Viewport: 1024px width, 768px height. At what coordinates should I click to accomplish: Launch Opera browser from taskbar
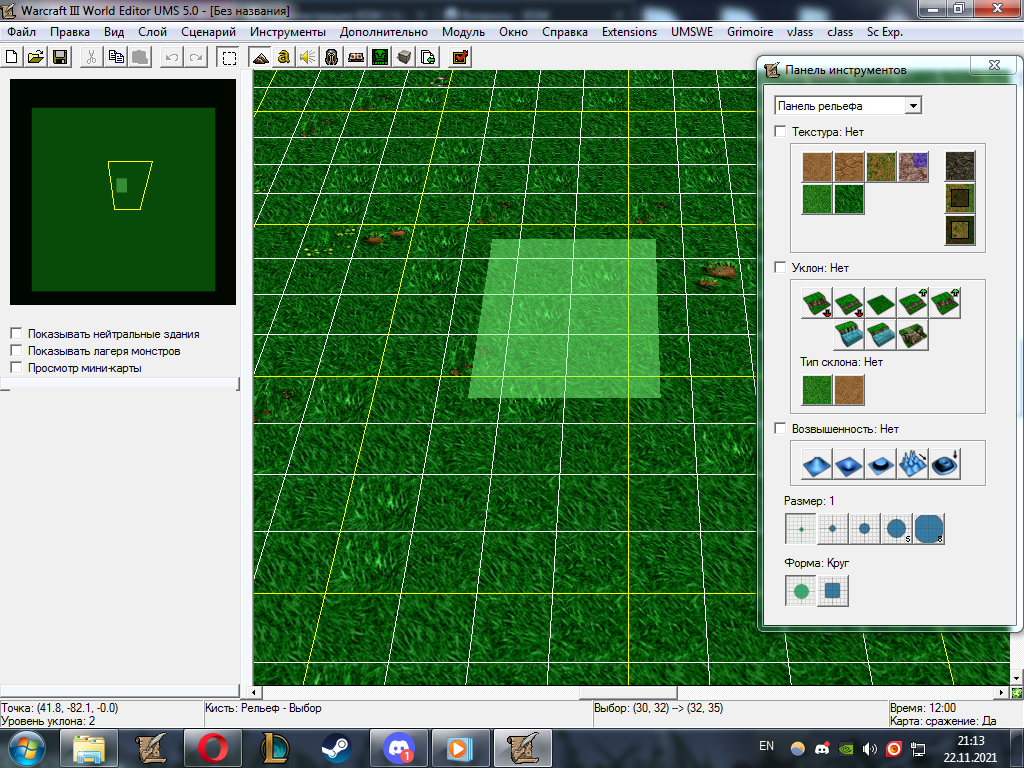point(212,748)
